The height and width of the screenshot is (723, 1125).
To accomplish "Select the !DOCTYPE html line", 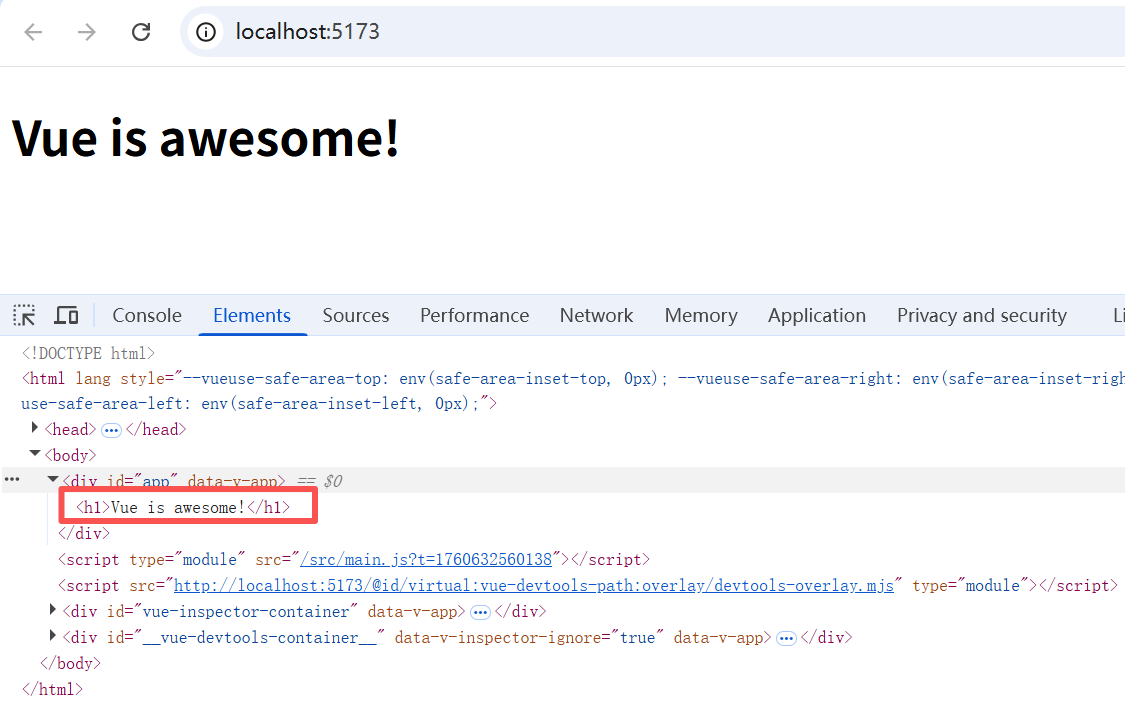I will point(88,353).
